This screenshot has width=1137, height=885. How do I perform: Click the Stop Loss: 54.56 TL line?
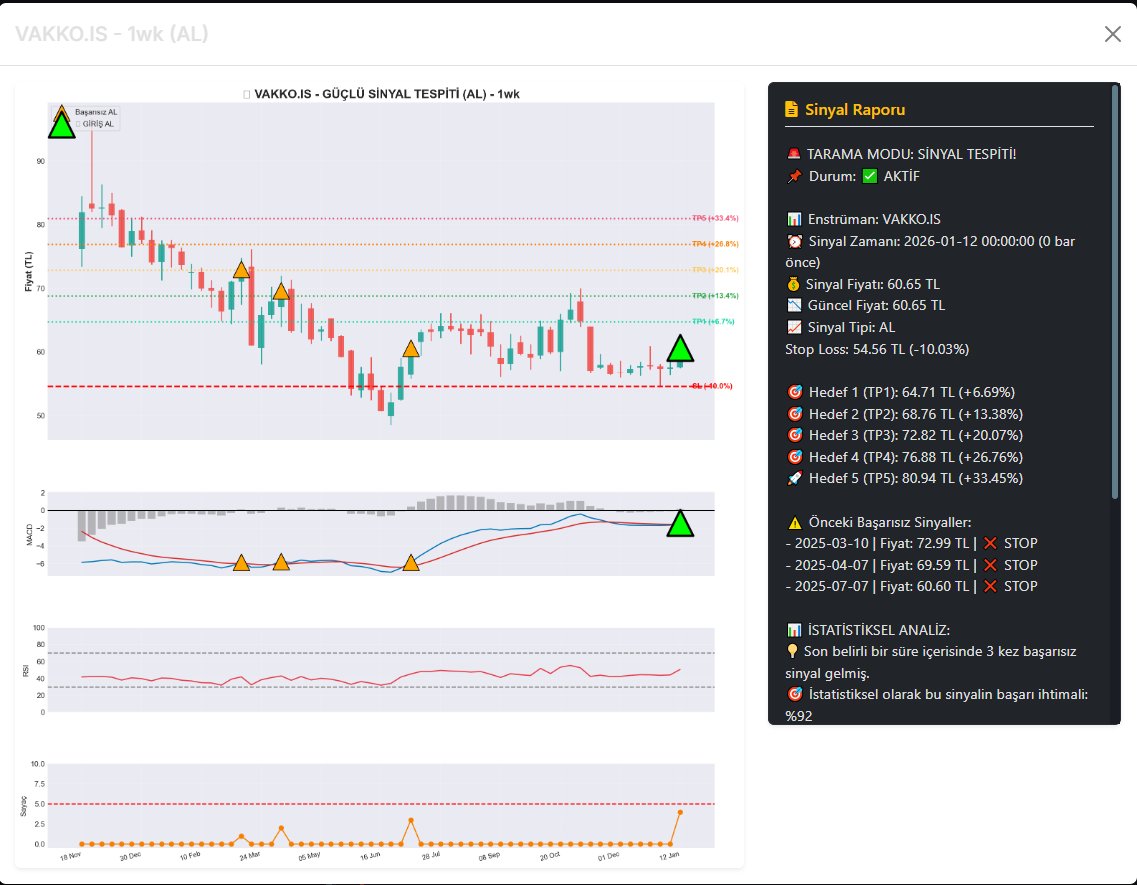click(x=877, y=349)
